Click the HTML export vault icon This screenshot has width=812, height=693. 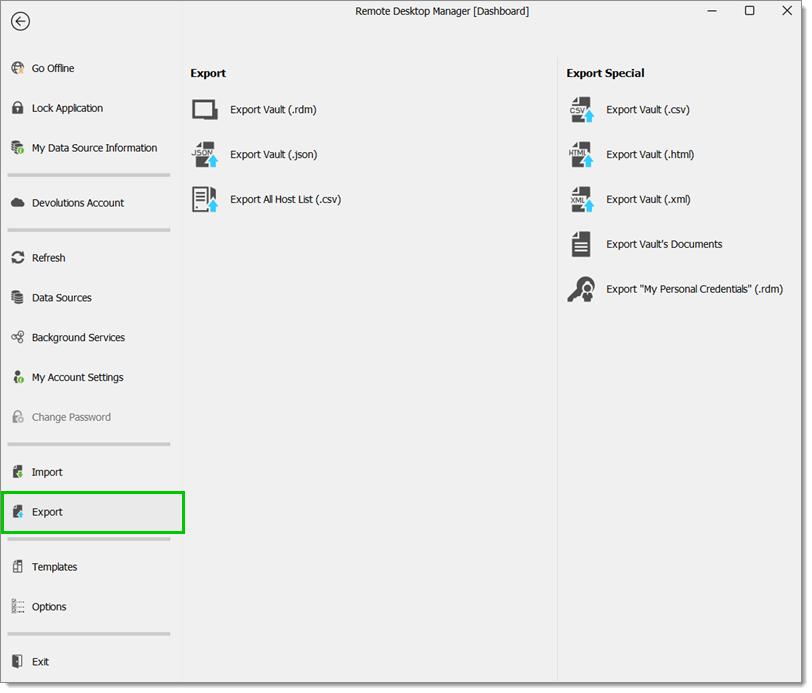[582, 154]
